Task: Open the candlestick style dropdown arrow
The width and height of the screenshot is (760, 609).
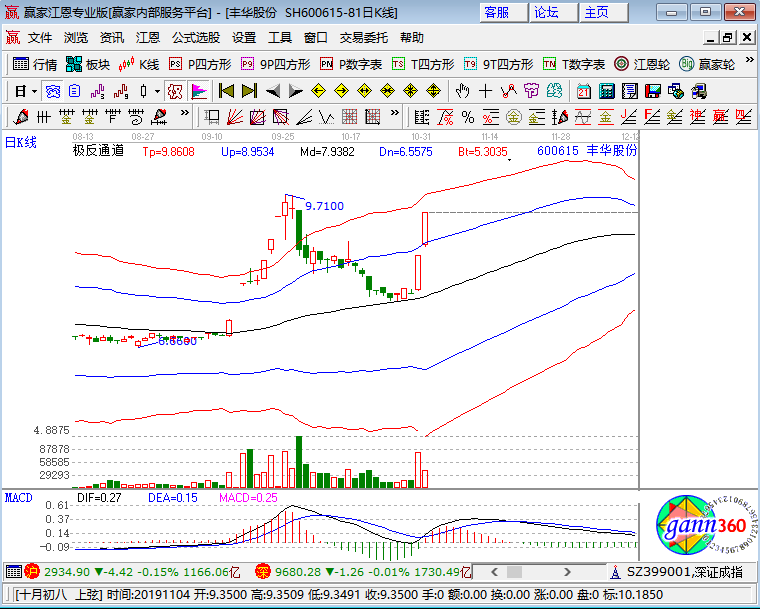Action: point(157,91)
